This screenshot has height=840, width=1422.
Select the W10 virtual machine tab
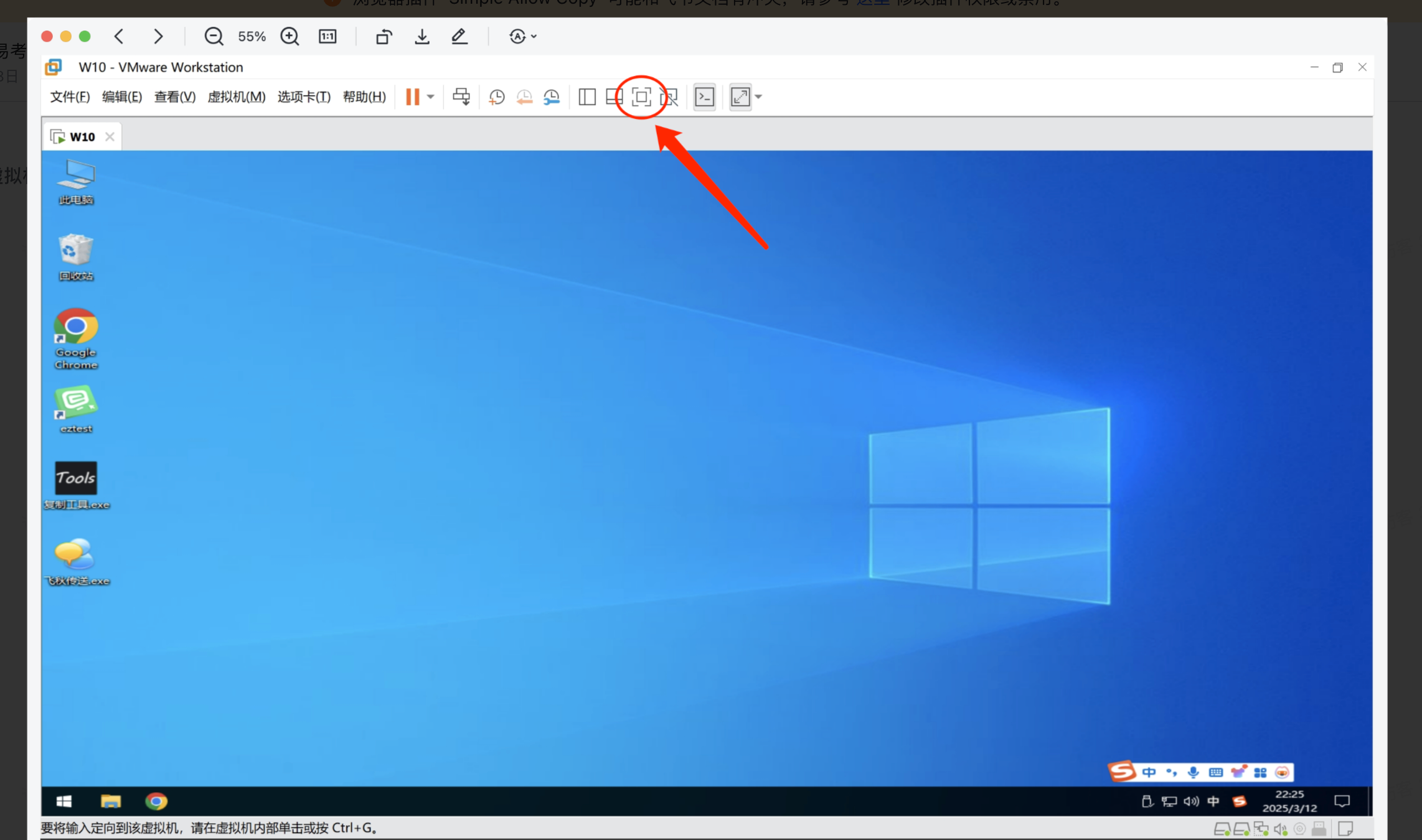(x=82, y=137)
